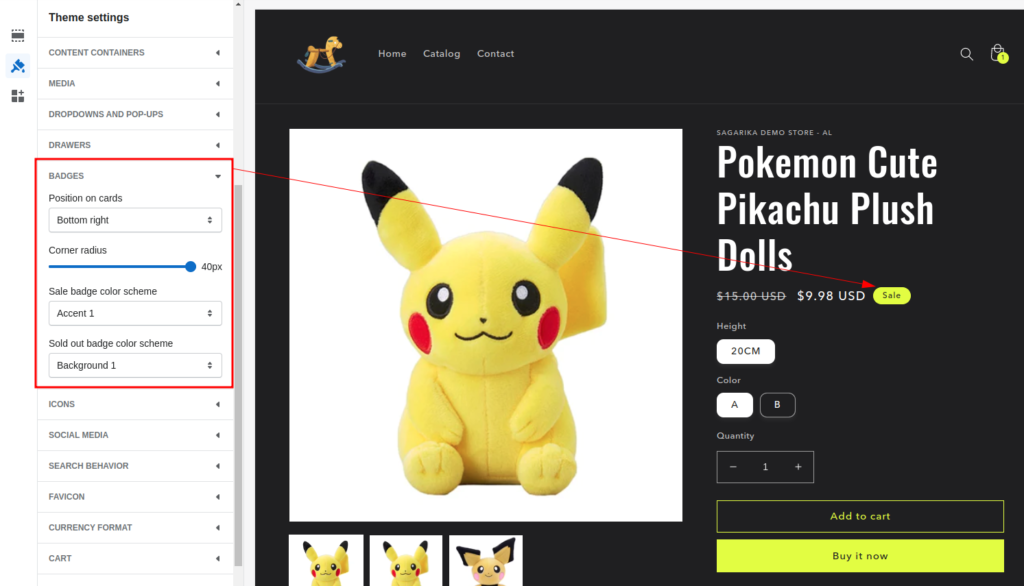
Task: Open the Catalog menu link
Action: pyautogui.click(x=441, y=54)
